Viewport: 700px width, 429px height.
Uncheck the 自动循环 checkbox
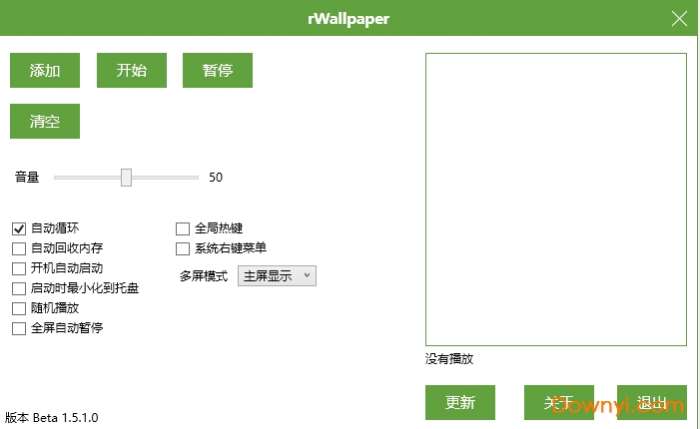pos(19,229)
